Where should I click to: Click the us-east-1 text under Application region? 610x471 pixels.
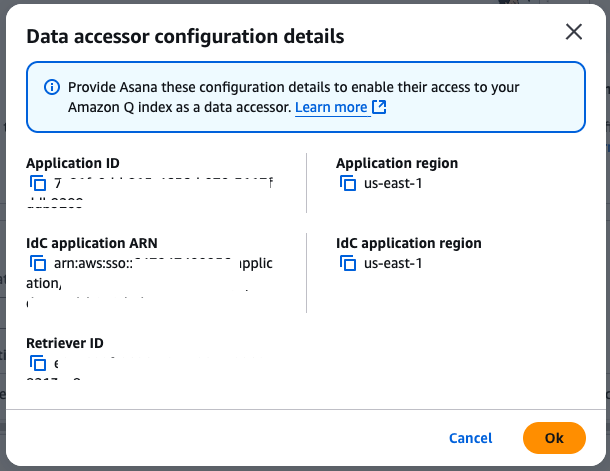pos(394,183)
